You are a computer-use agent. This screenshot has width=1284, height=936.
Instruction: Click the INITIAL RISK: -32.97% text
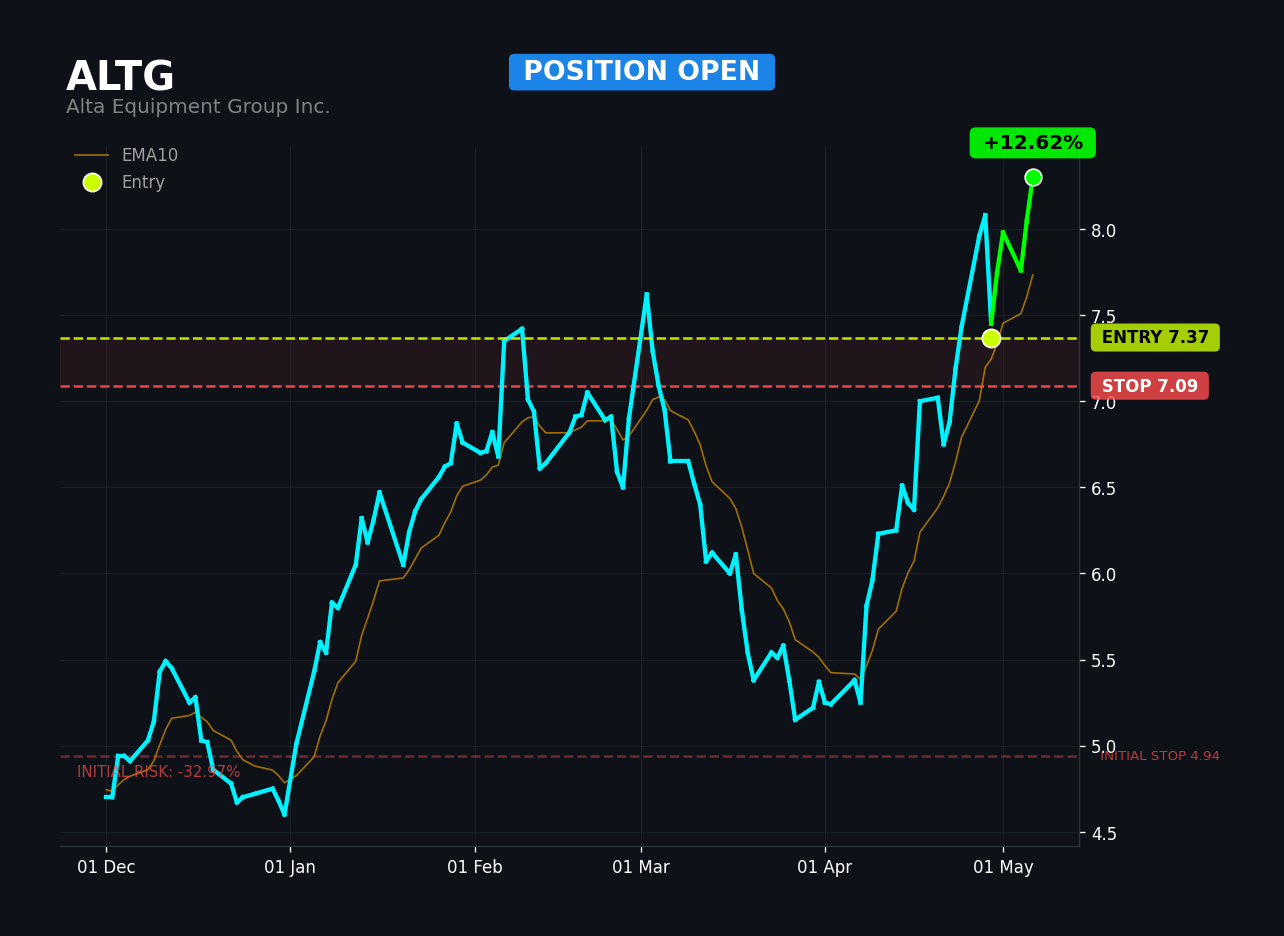(x=159, y=772)
